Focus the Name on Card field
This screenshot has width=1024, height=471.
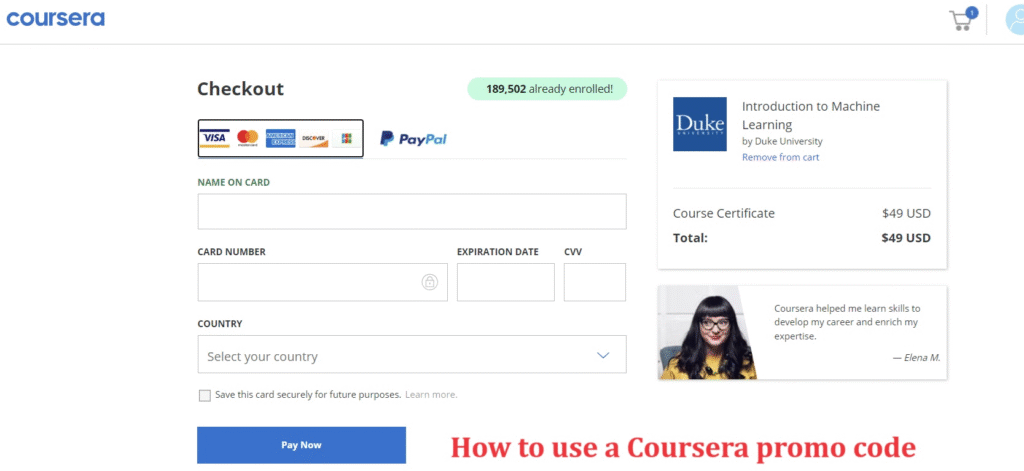coord(411,211)
